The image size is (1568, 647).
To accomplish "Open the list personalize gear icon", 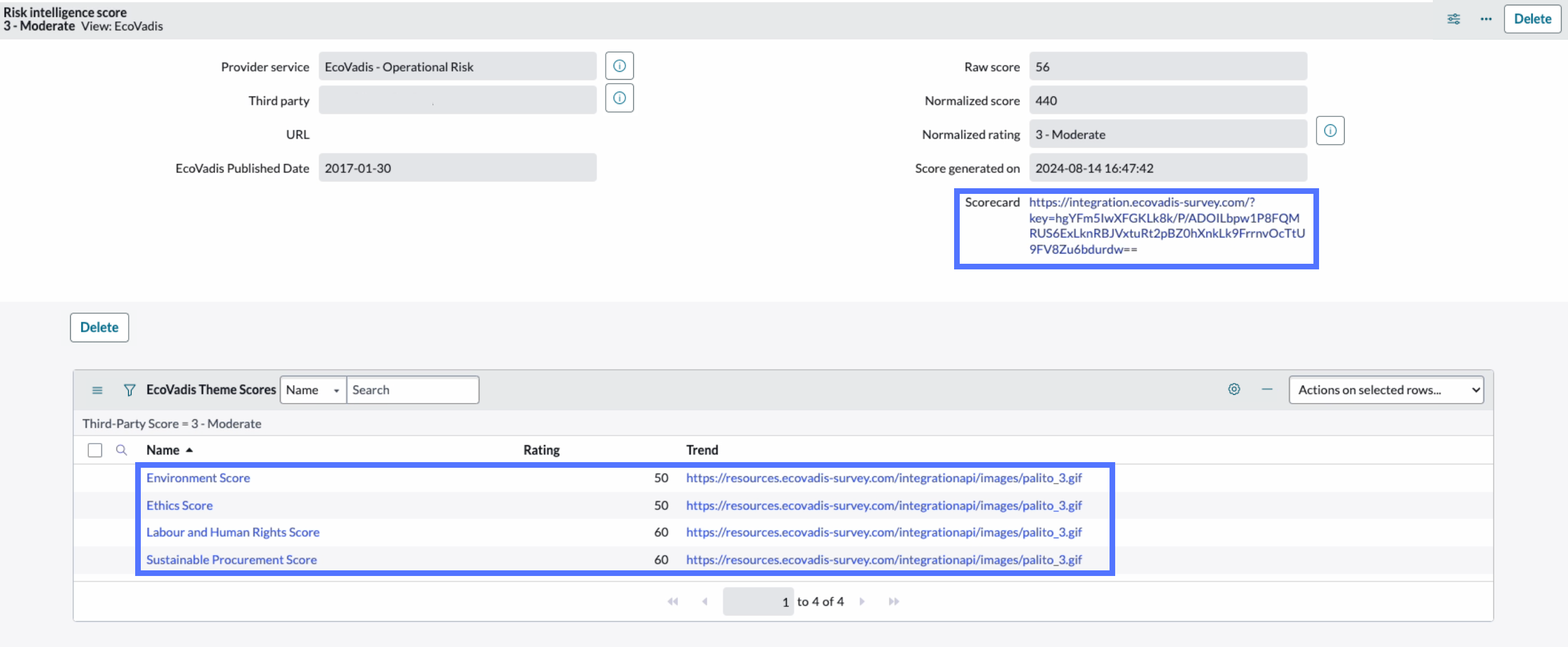I will coord(1234,389).
